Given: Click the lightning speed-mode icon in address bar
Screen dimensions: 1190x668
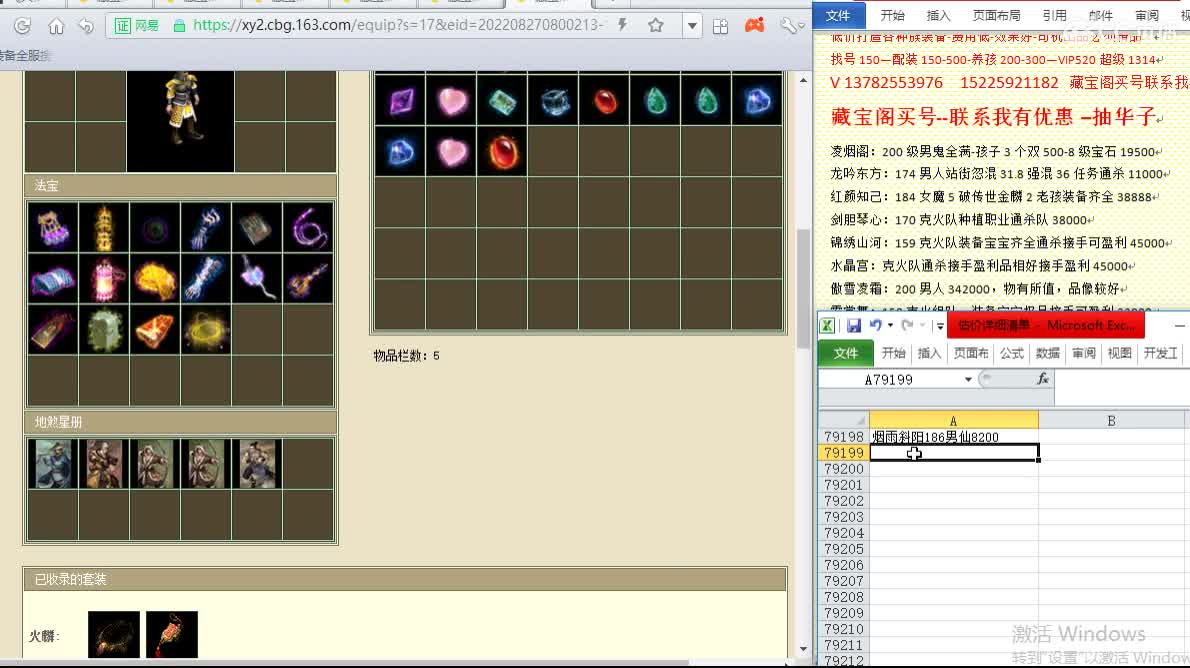Looking at the screenshot, I should pyautogui.click(x=622, y=25).
